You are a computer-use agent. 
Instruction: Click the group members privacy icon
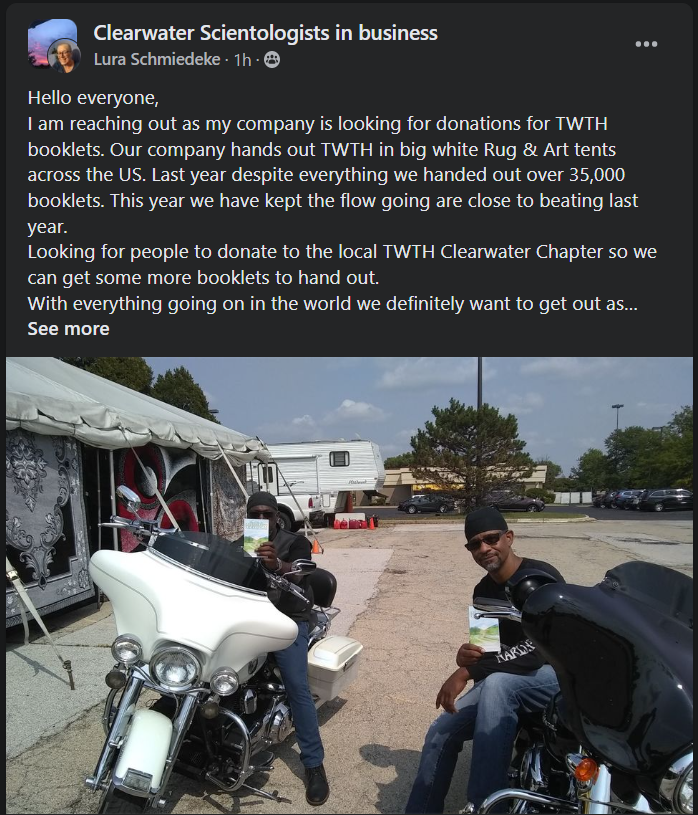[x=272, y=60]
